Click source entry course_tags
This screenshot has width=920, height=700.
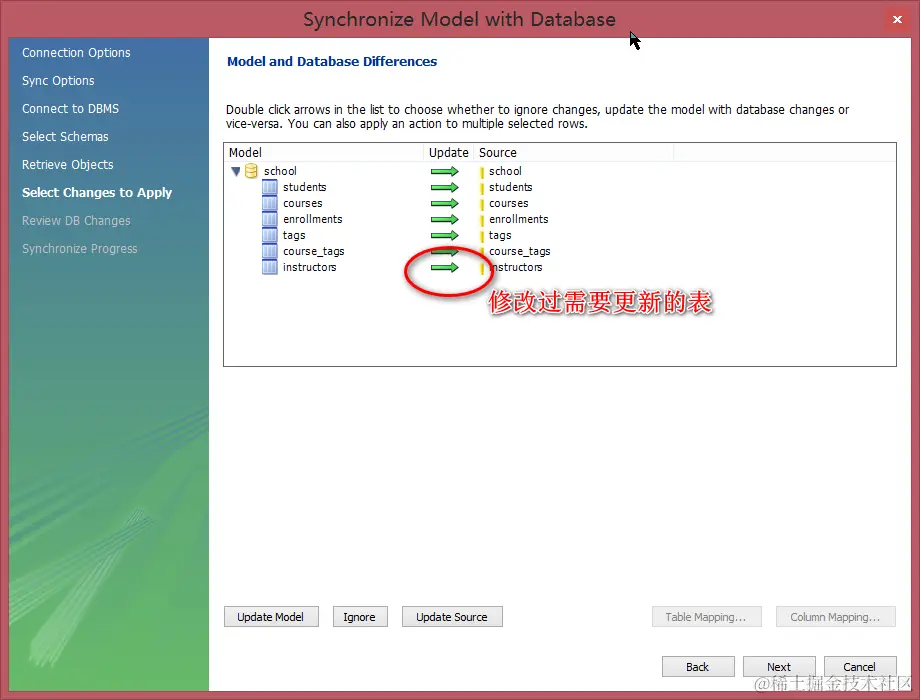pos(519,251)
